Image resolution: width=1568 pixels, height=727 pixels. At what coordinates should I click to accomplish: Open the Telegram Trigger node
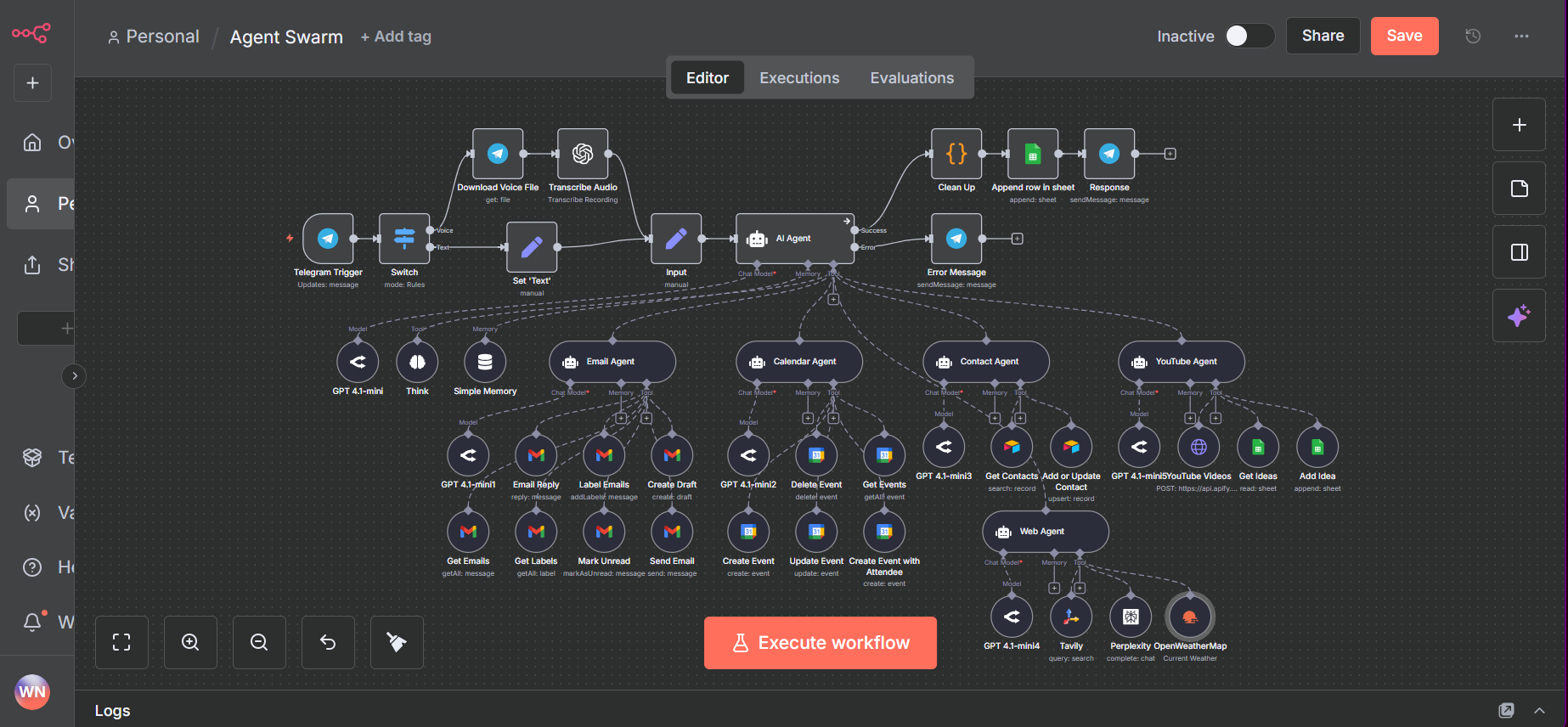click(x=328, y=239)
